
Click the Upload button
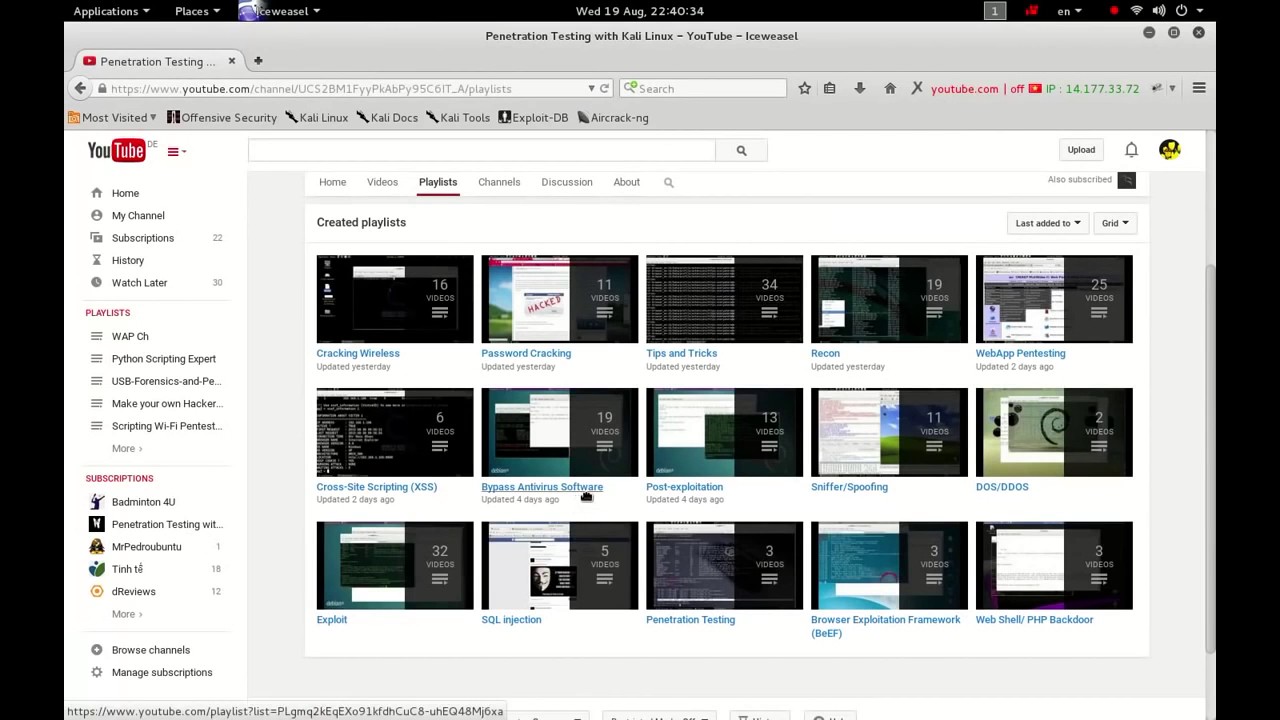1081,150
